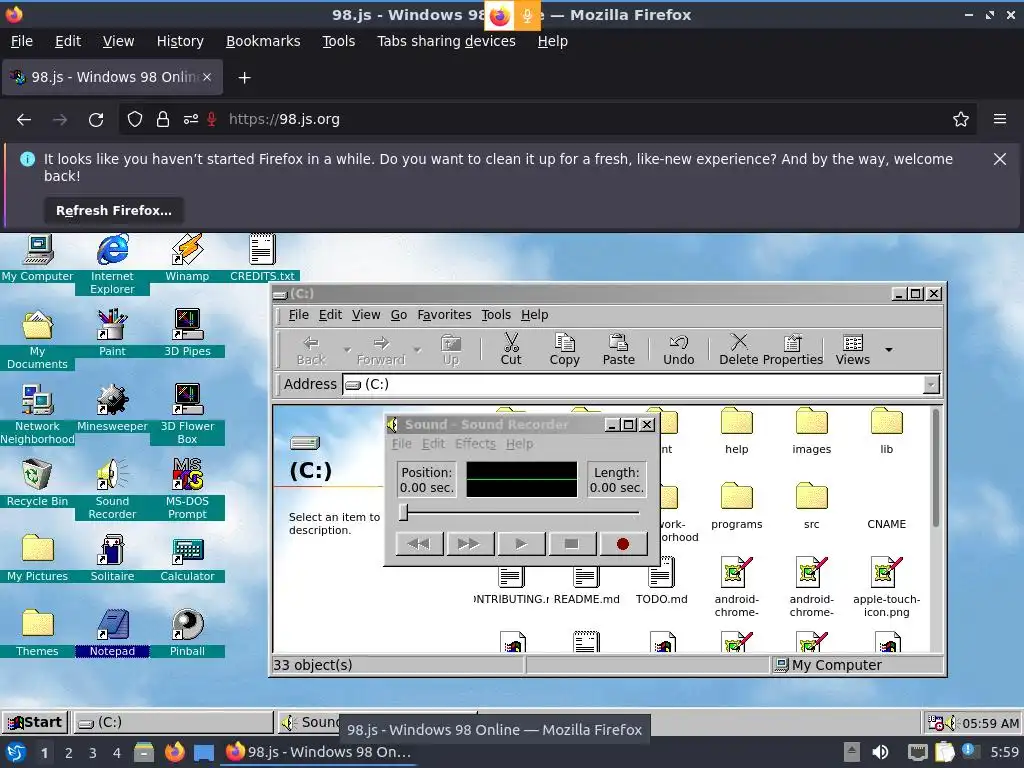
Task: Dismiss the Firefox notification bar
Action: pos(999,159)
